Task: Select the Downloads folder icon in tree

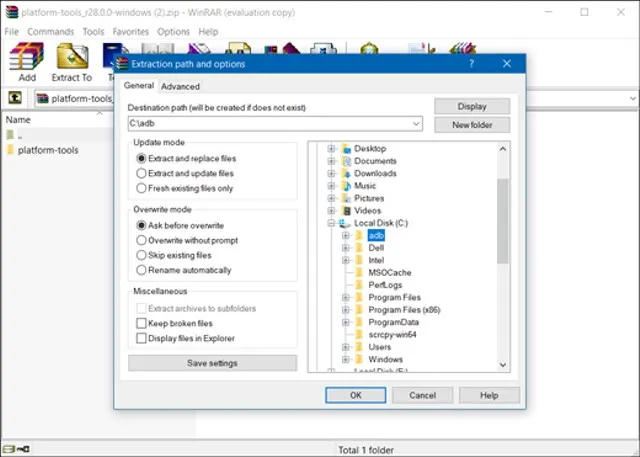Action: coord(347,173)
